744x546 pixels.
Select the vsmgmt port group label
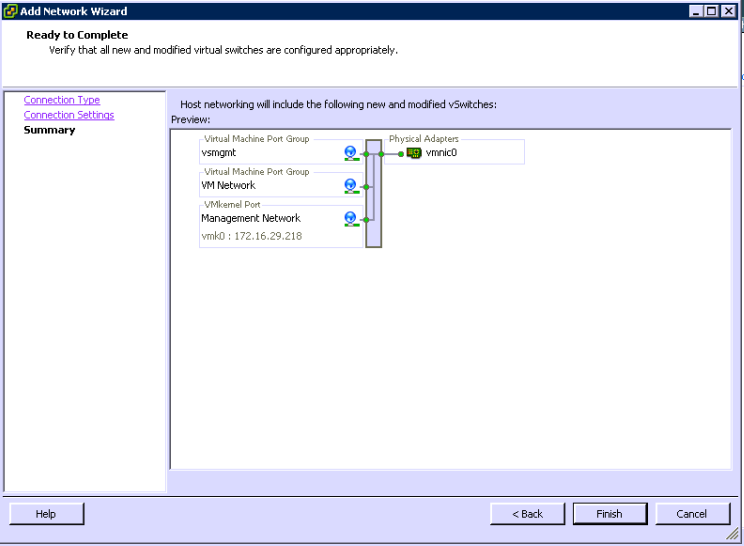coord(219,153)
